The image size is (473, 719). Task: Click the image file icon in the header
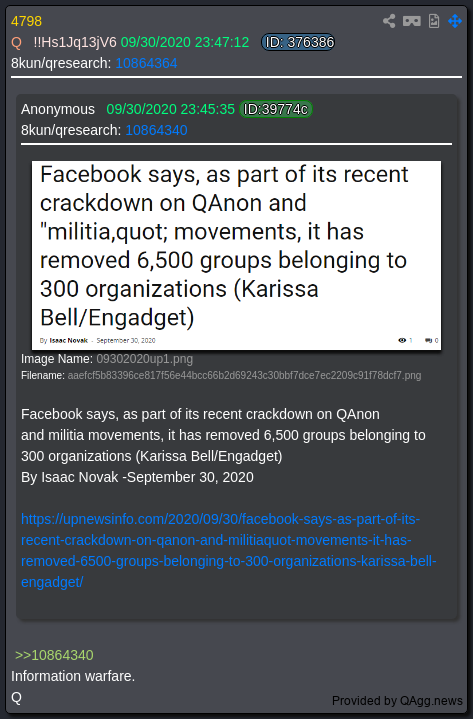tap(434, 21)
